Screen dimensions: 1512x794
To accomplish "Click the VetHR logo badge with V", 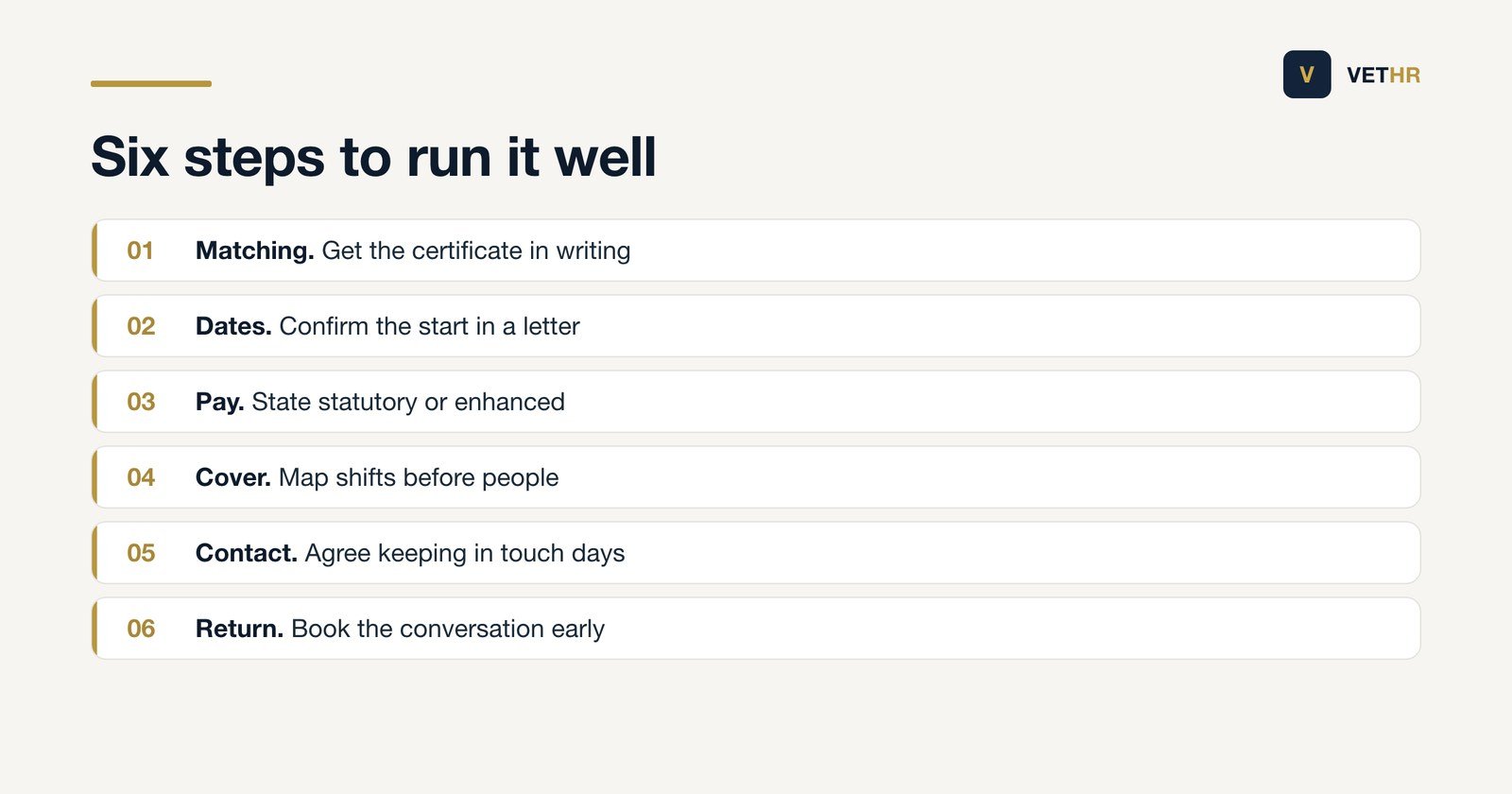I will [1307, 75].
